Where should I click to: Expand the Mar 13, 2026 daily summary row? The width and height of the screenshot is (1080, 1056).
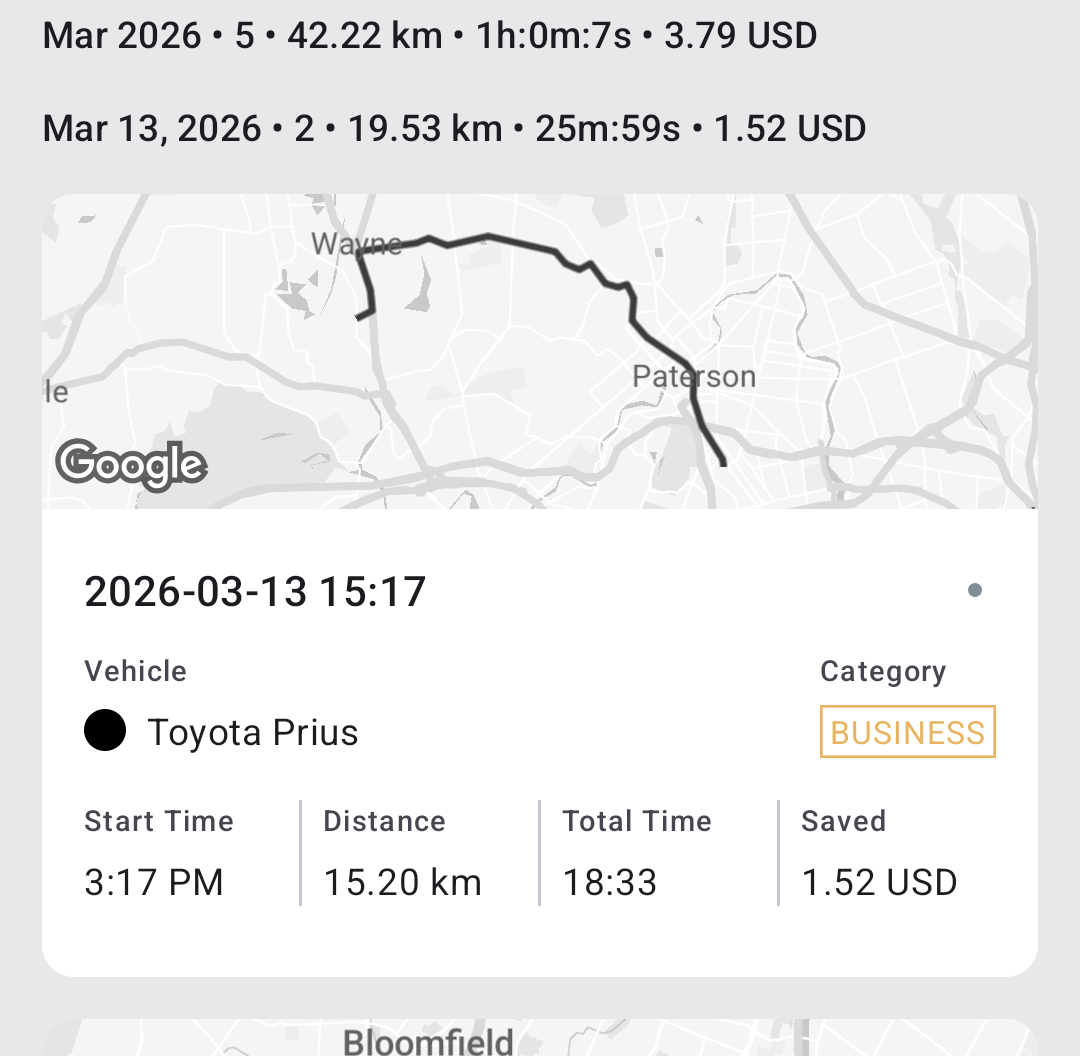(x=452, y=128)
